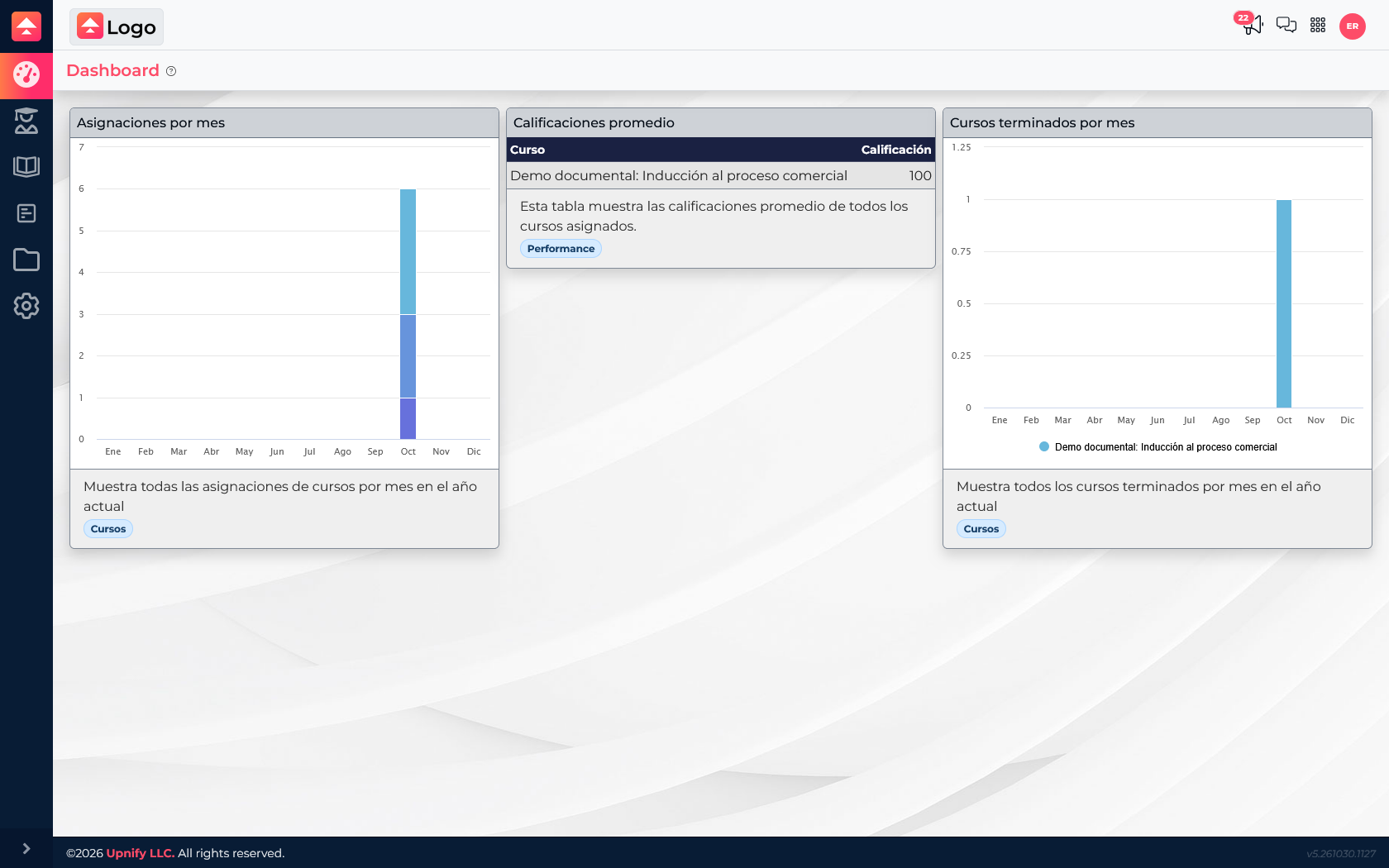Expand the sidebar with the bottom chevron

pyautogui.click(x=26, y=848)
